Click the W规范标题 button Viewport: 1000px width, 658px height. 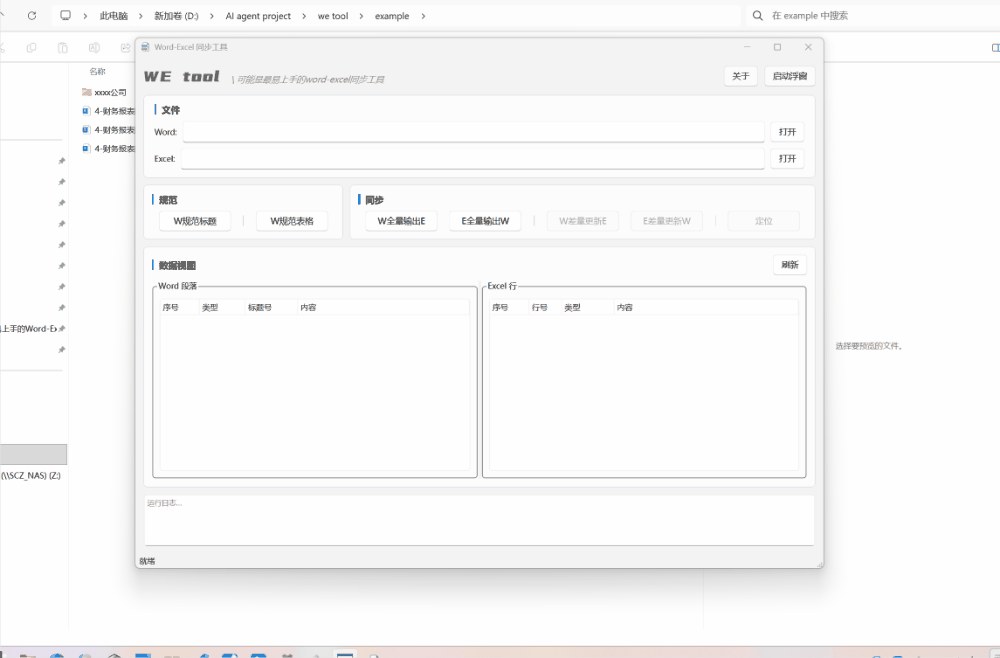point(195,221)
